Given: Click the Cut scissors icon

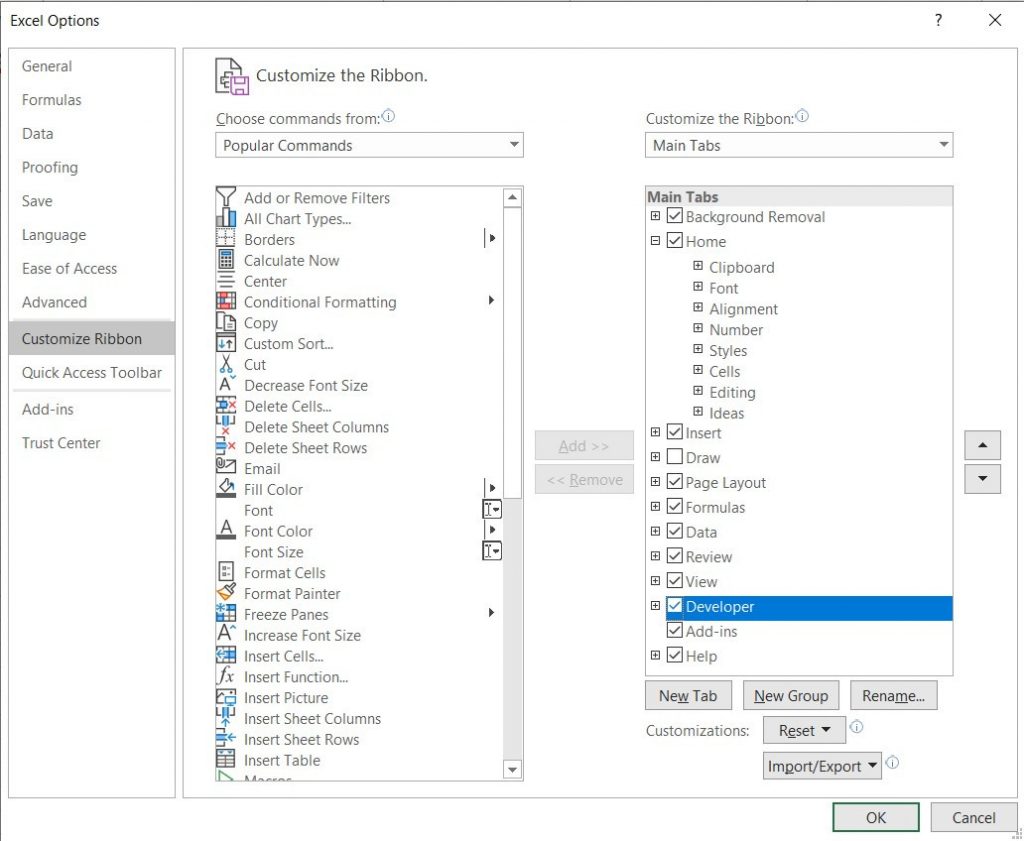Looking at the screenshot, I should click(225, 364).
